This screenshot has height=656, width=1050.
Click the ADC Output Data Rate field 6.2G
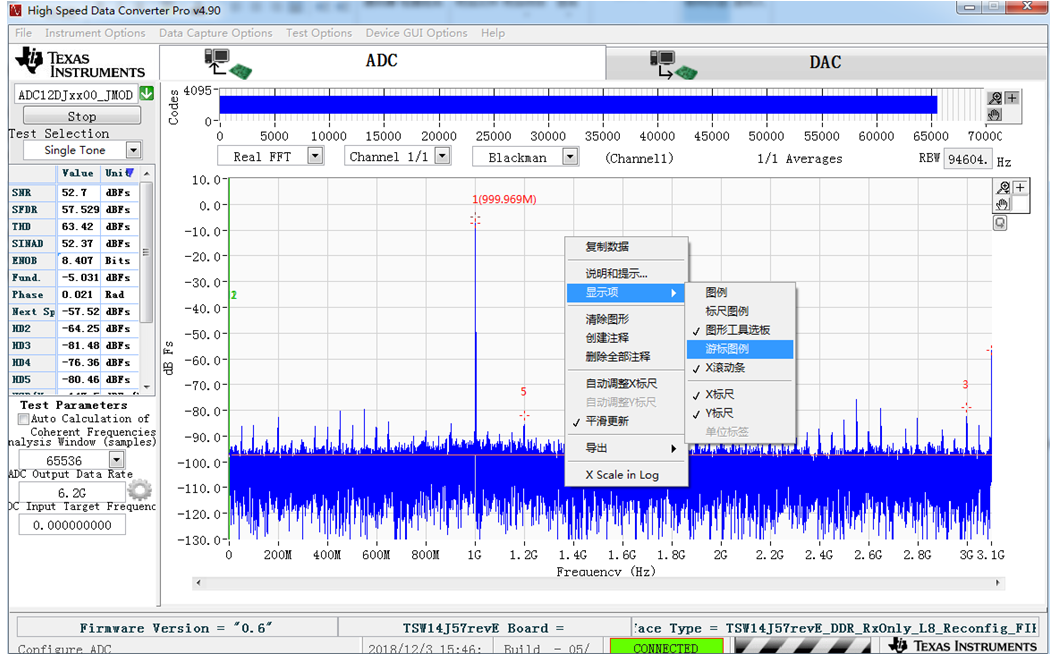(72, 493)
